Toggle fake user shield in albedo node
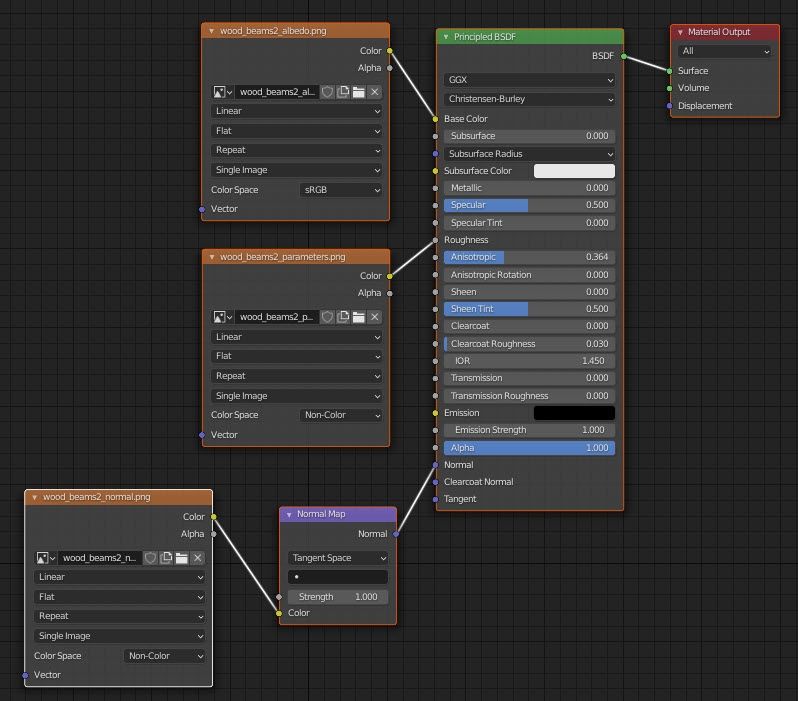The height and width of the screenshot is (701, 798). point(327,92)
